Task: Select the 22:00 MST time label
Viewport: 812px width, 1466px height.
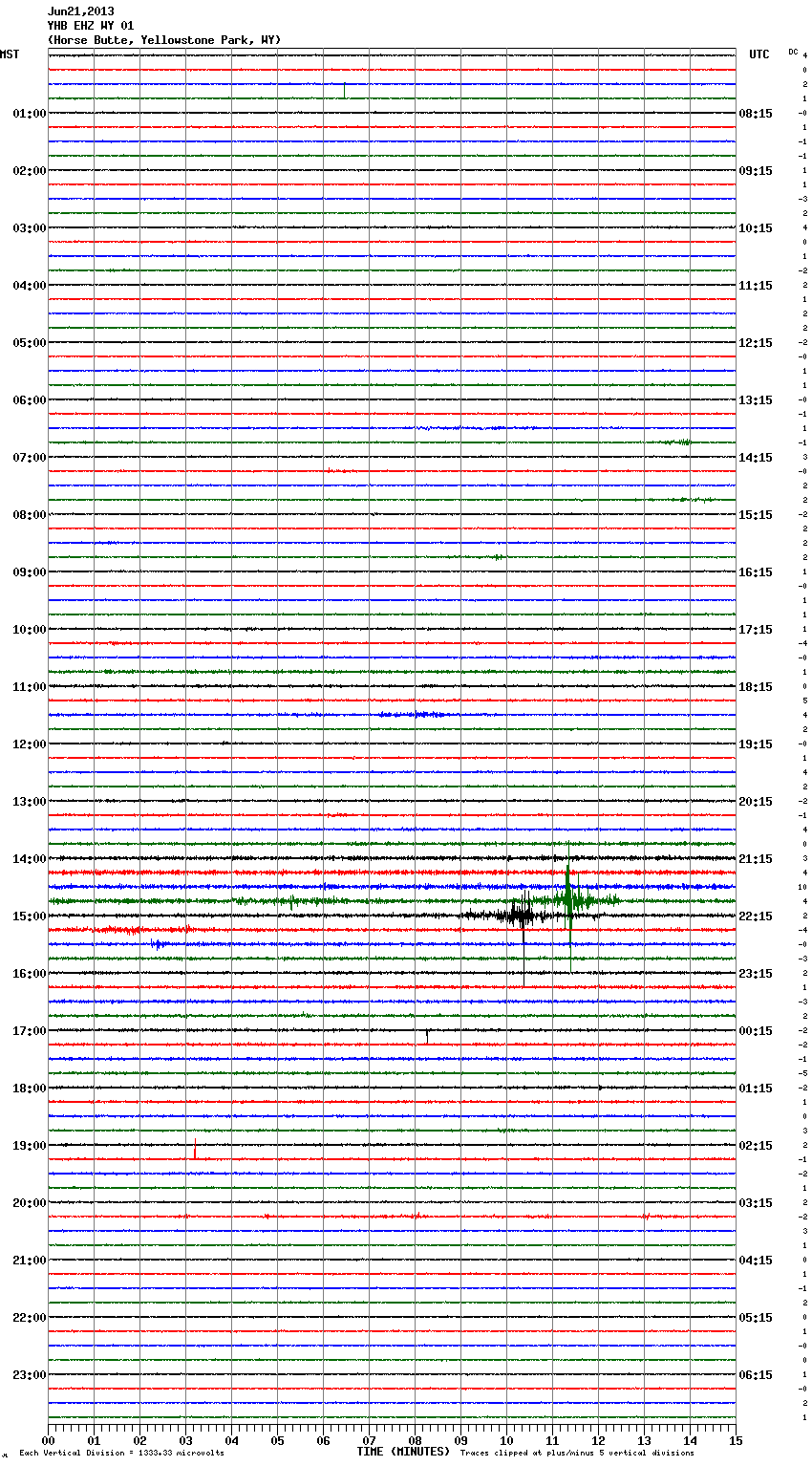Action: [x=29, y=1318]
